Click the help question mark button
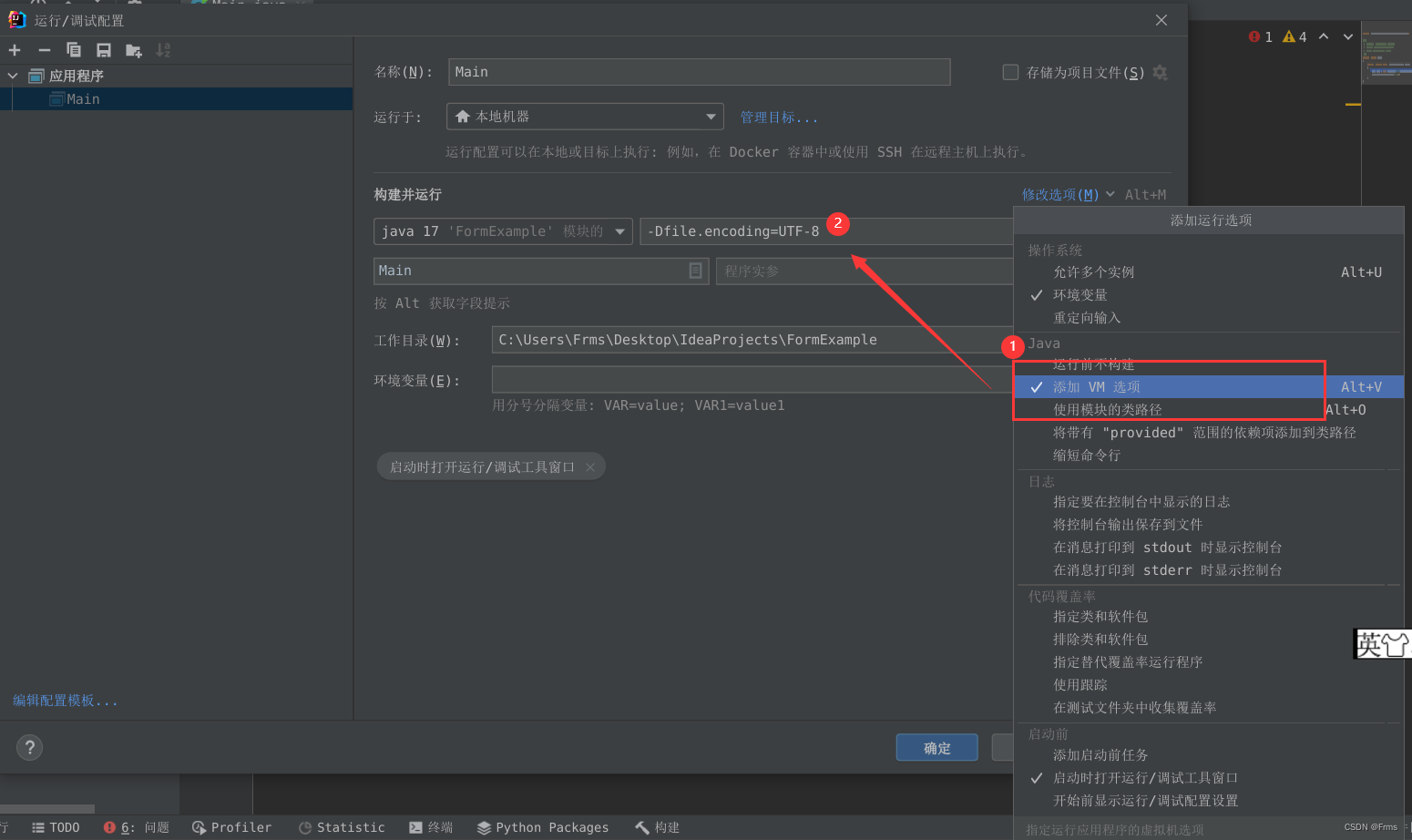Screen dimensions: 1412x840 pyautogui.click(x=29, y=747)
